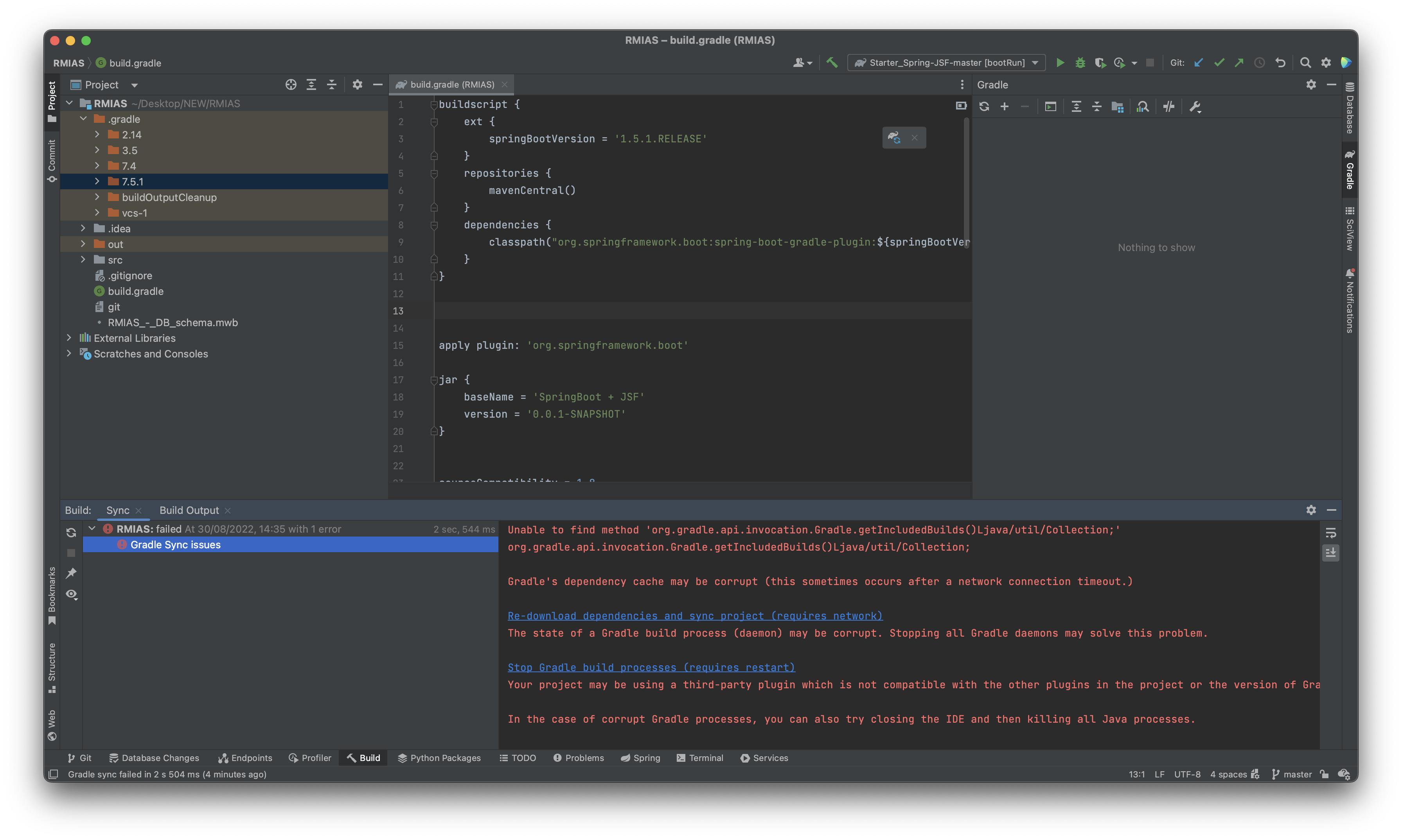Viewport: 1402px width, 840px height.
Task: Expand External Libraries node
Action: point(69,337)
